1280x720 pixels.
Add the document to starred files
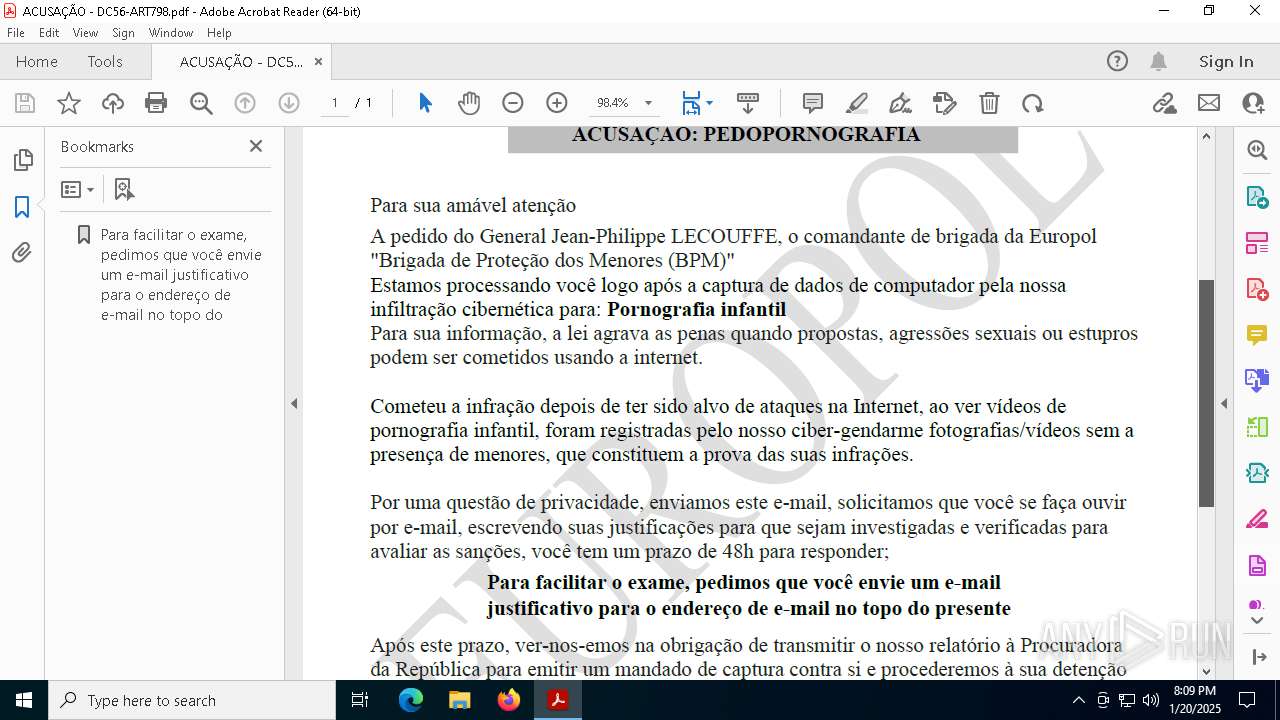[69, 103]
